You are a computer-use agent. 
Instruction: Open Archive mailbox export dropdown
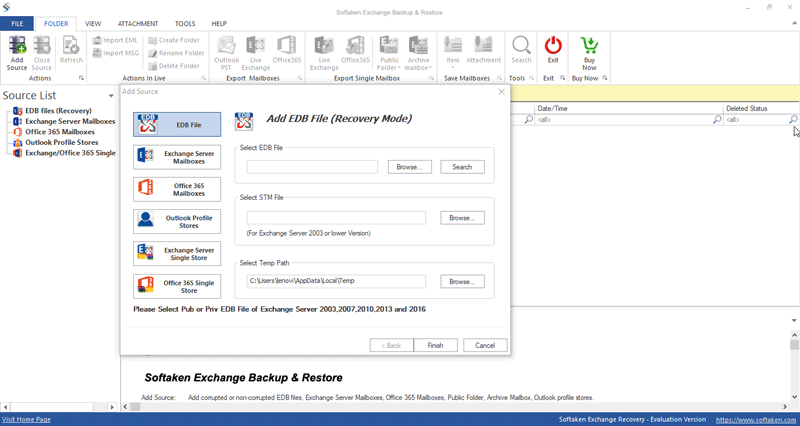tap(418, 53)
